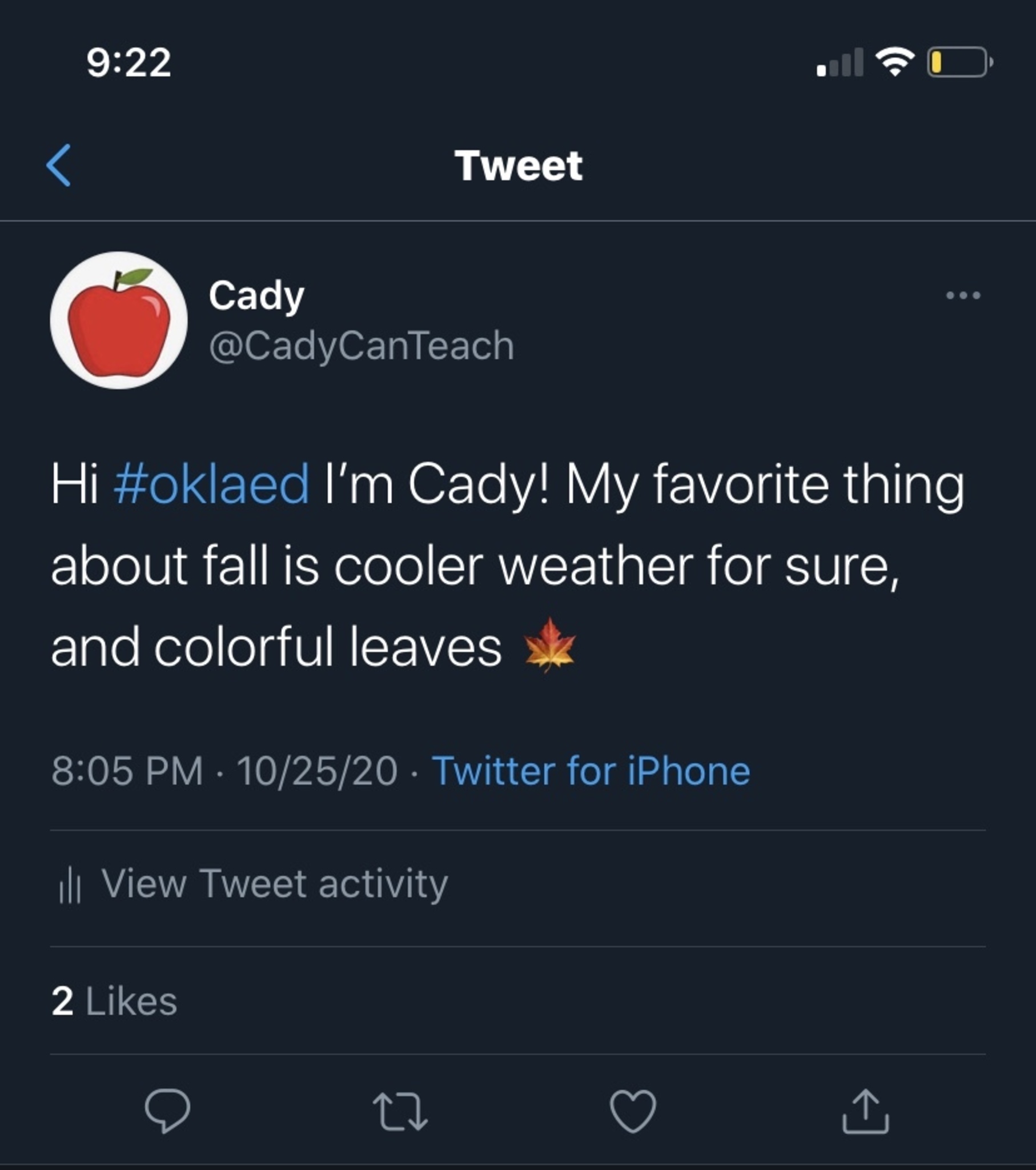Tap the low battery indicator
The width and height of the screenshot is (1036, 1170).
pos(959,62)
